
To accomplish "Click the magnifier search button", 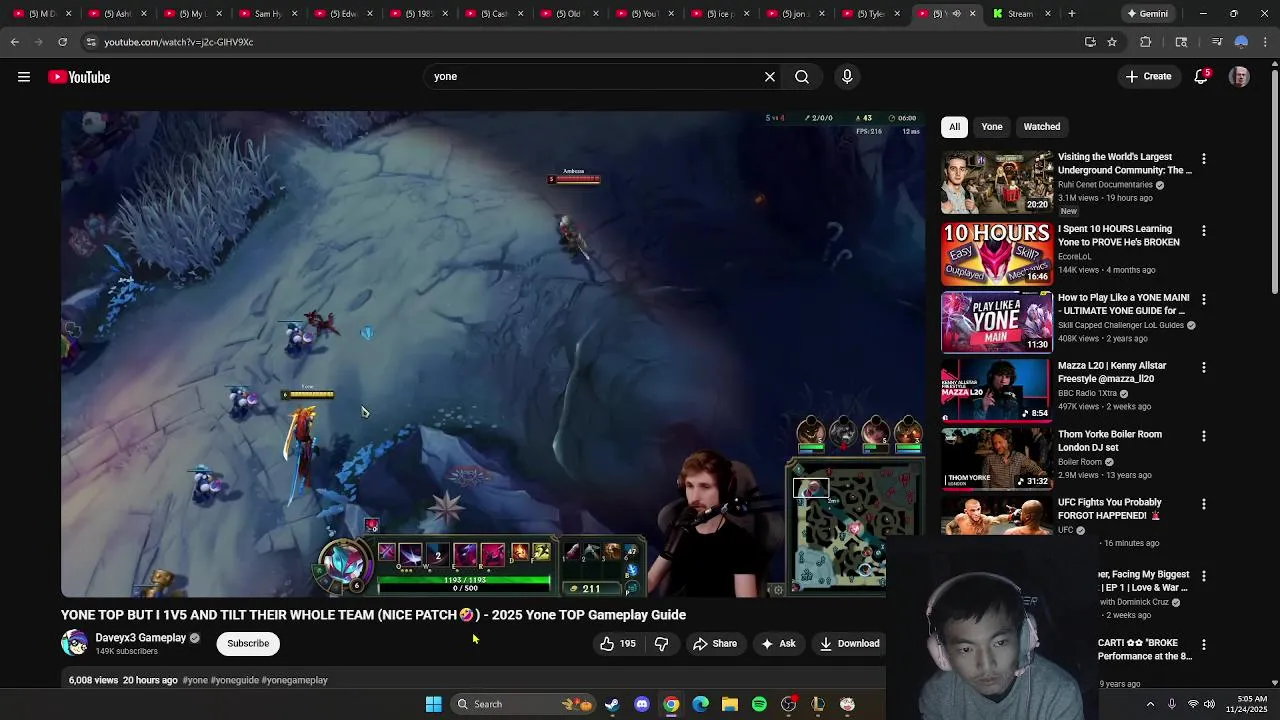I will tap(802, 77).
